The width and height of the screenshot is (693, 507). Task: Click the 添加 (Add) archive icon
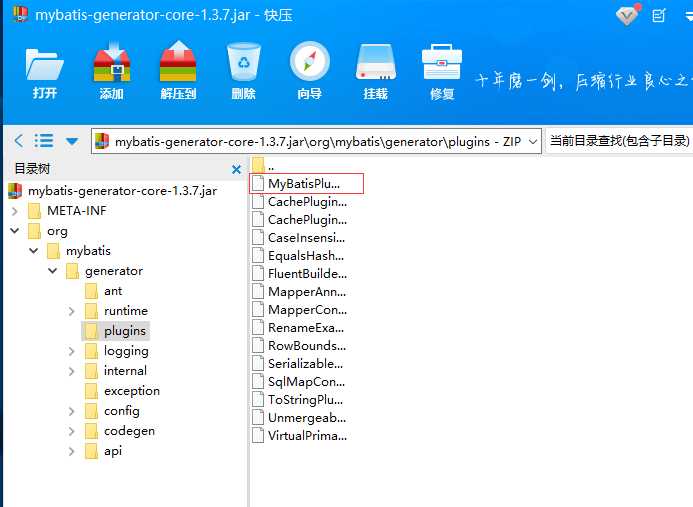point(111,71)
